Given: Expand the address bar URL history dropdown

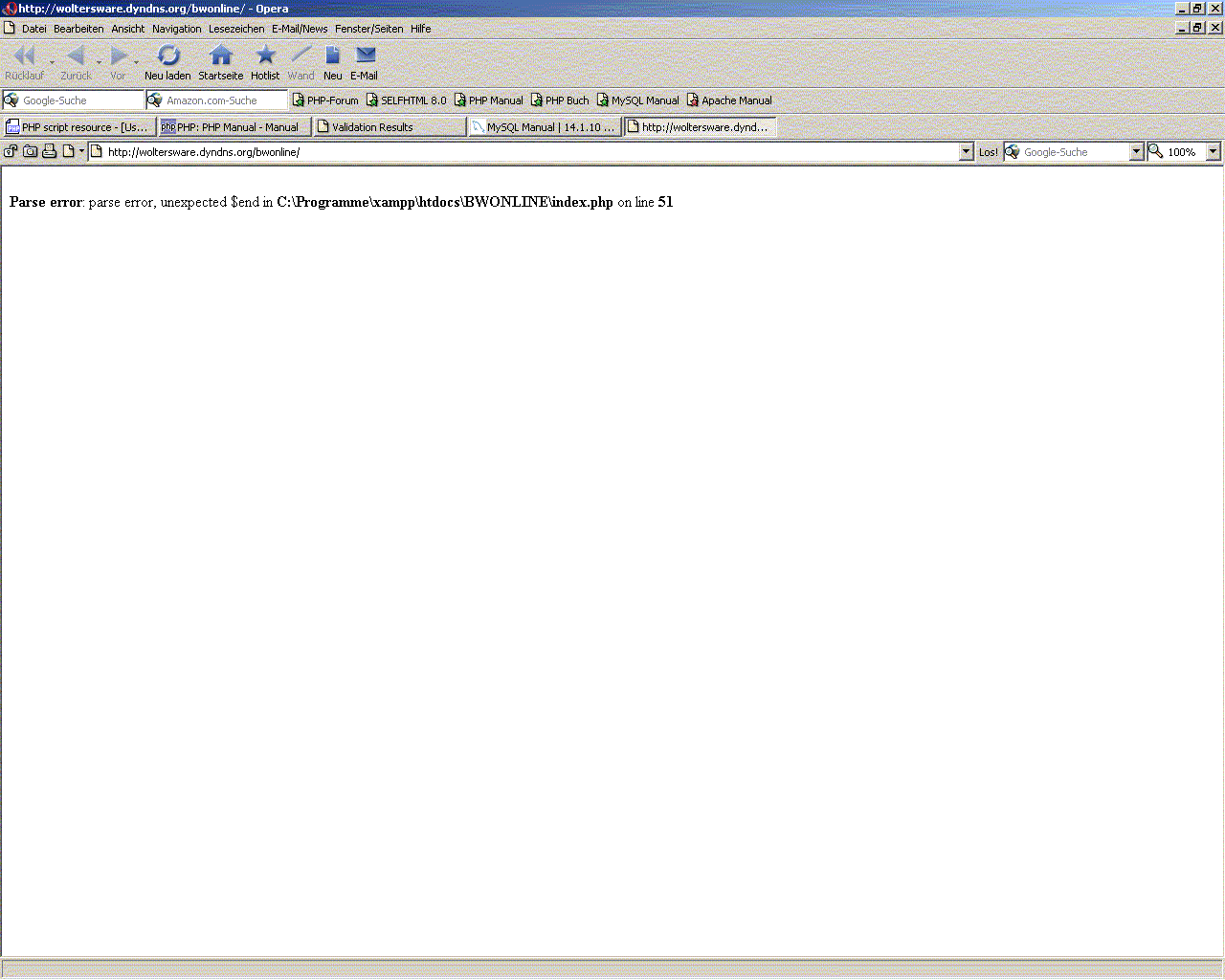Looking at the screenshot, I should 966,152.
